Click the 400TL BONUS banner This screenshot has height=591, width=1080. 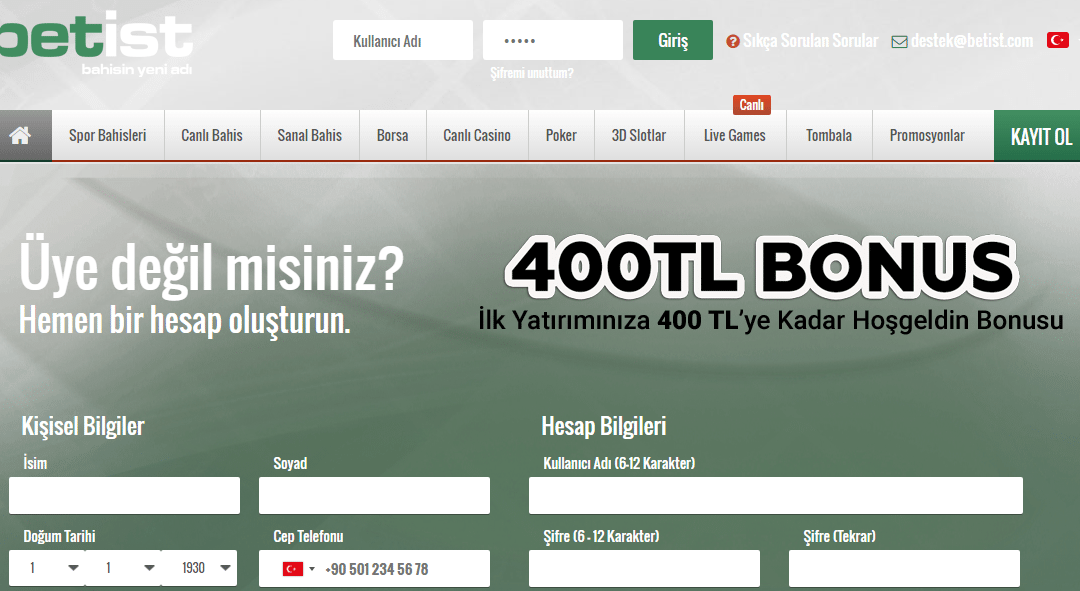[x=761, y=266]
